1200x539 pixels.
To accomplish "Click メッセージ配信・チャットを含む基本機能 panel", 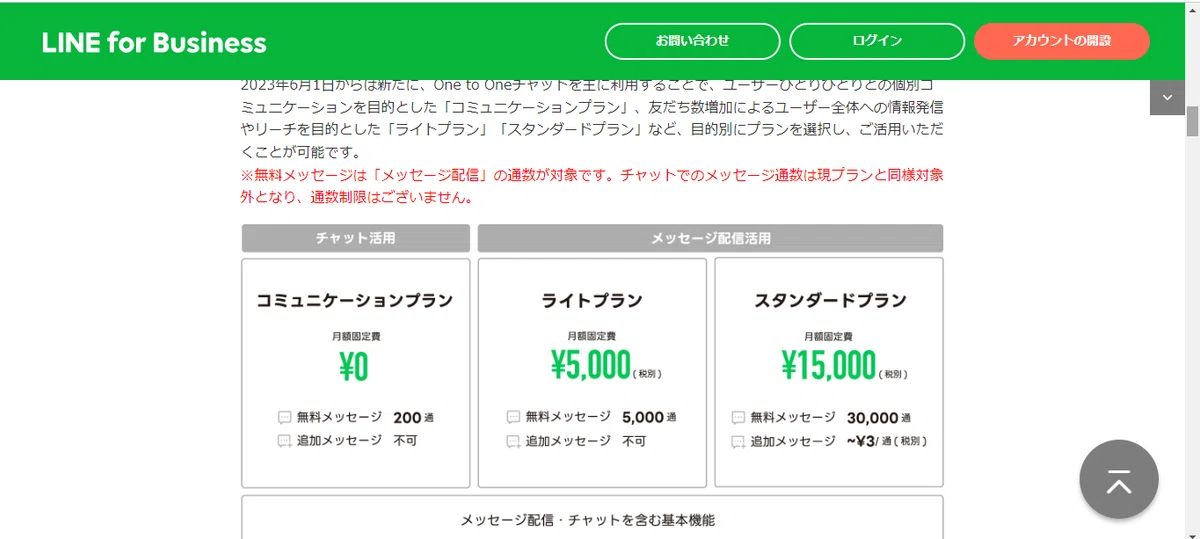I will click(592, 518).
